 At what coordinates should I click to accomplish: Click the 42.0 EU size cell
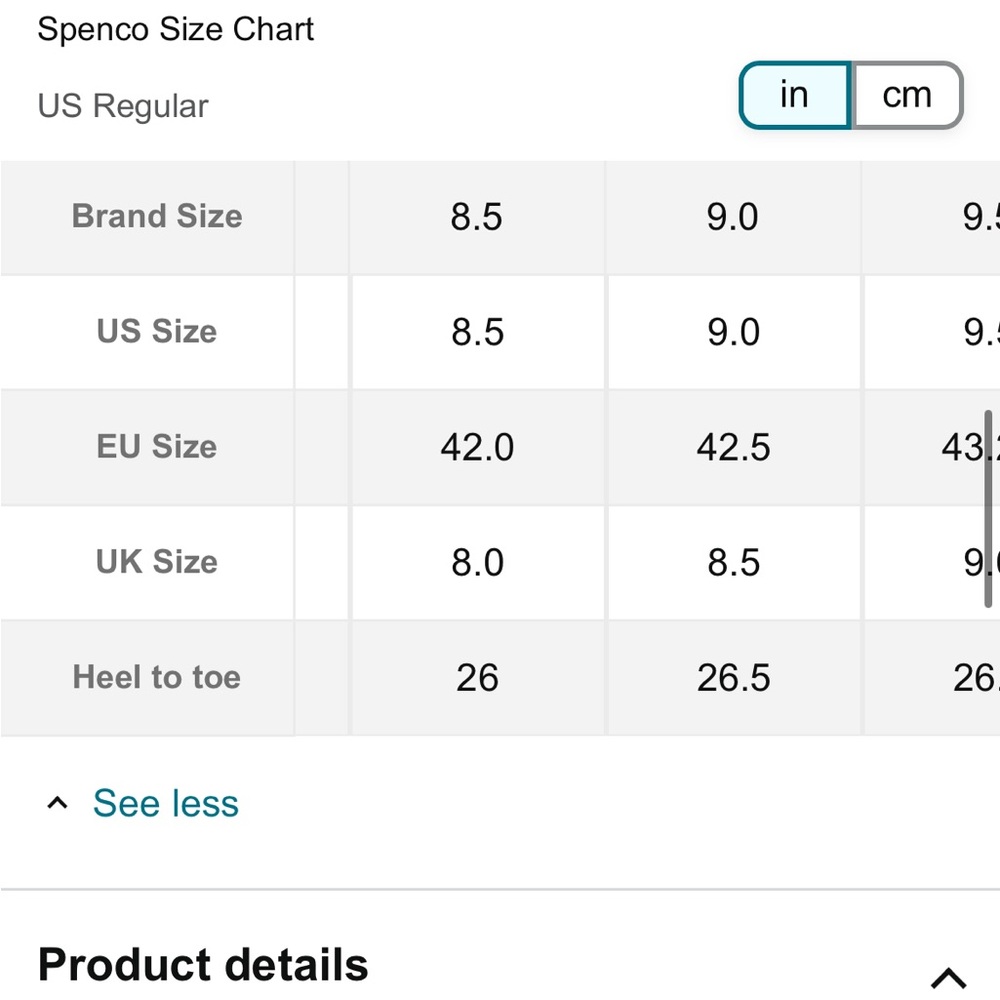point(477,447)
